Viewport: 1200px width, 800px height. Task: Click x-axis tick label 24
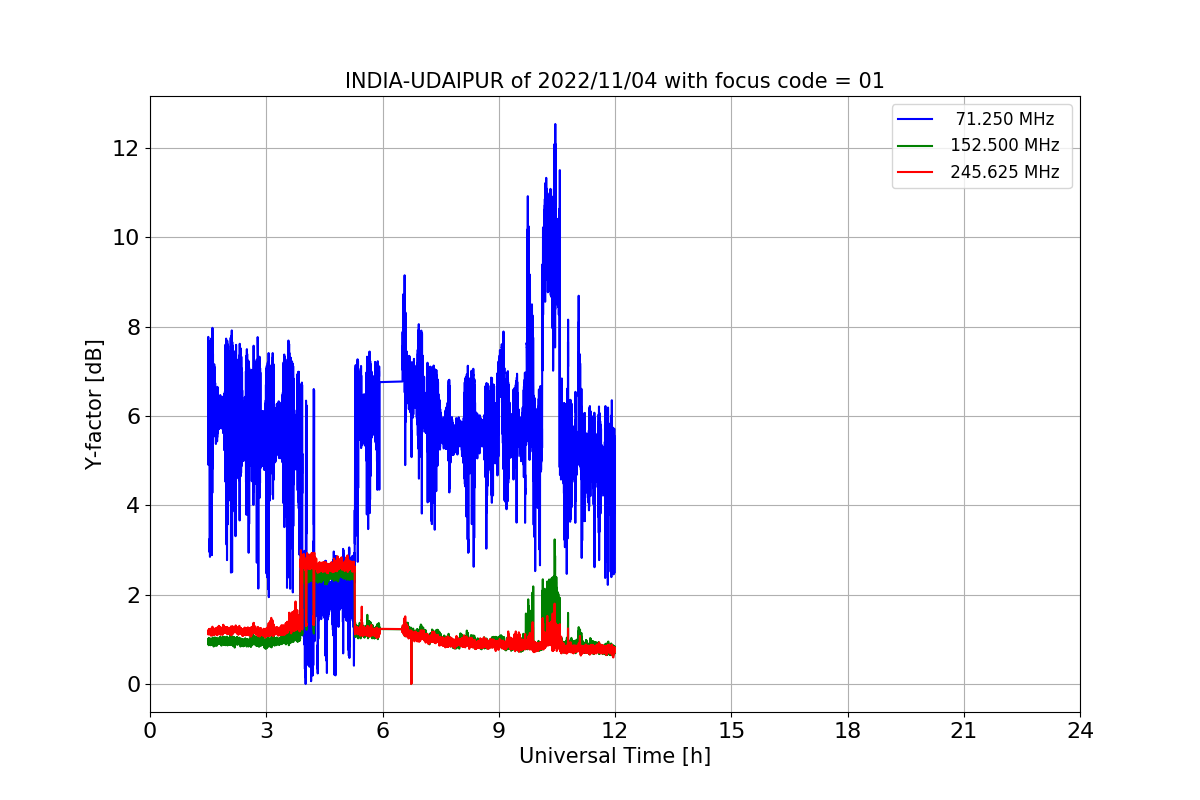coord(1080,730)
